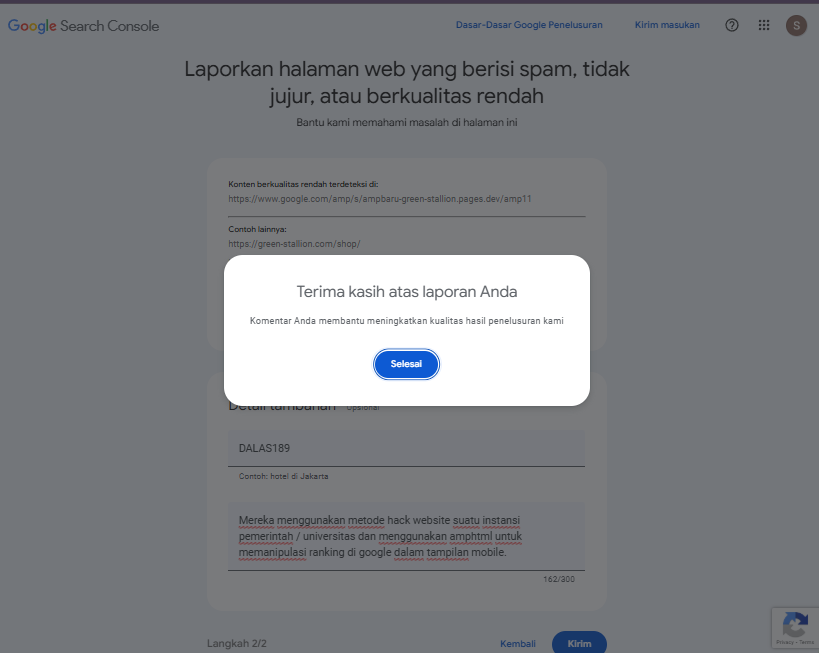Click the Contoh: hotel di Jakarta hint

click(x=284, y=476)
